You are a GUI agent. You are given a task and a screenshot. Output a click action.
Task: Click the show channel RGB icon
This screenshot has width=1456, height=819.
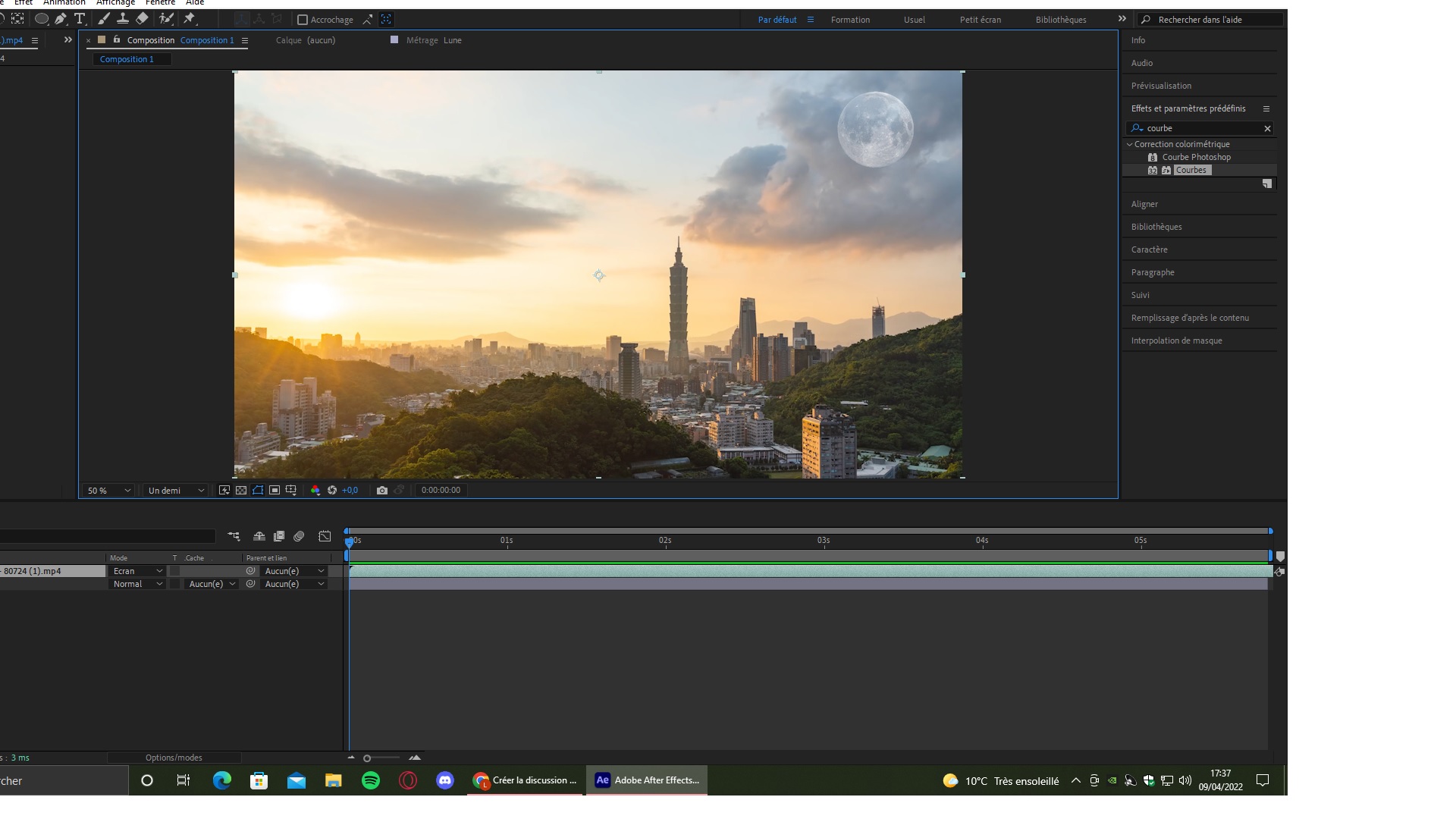pyautogui.click(x=315, y=491)
